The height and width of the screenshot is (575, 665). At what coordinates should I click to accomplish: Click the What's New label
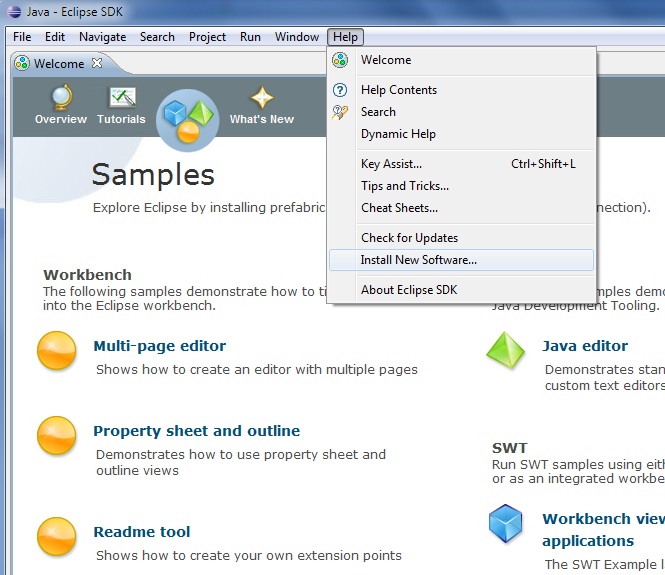click(262, 119)
